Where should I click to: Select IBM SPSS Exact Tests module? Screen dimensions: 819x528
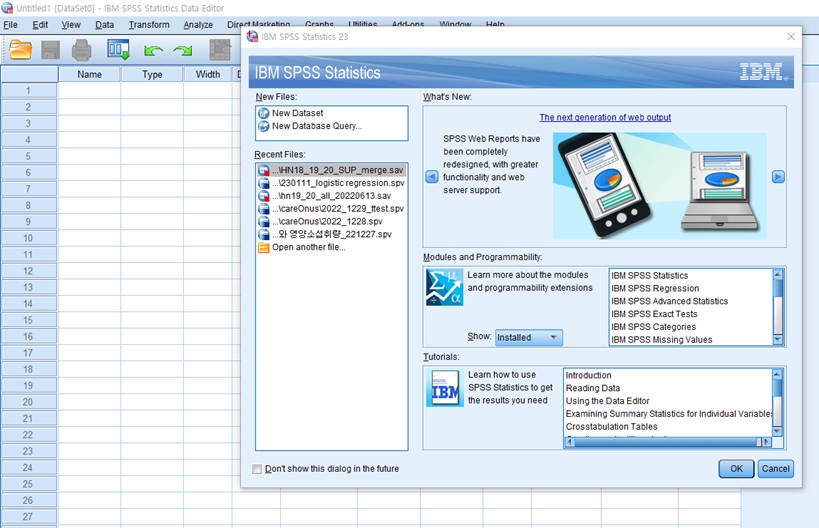(654, 314)
